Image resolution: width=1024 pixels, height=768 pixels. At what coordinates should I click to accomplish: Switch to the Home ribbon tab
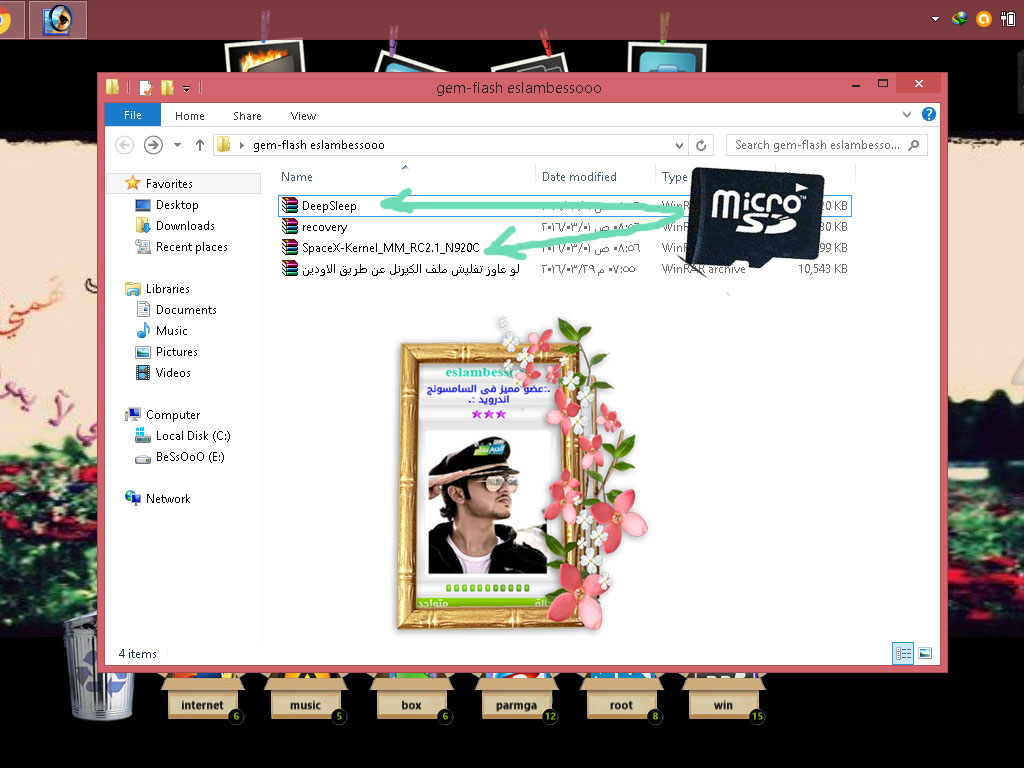(x=189, y=116)
